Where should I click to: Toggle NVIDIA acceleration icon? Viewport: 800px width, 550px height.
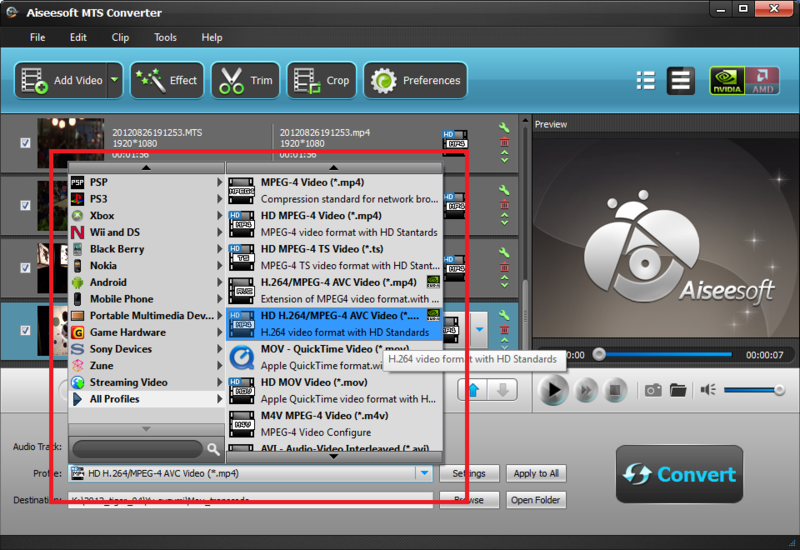[727, 81]
